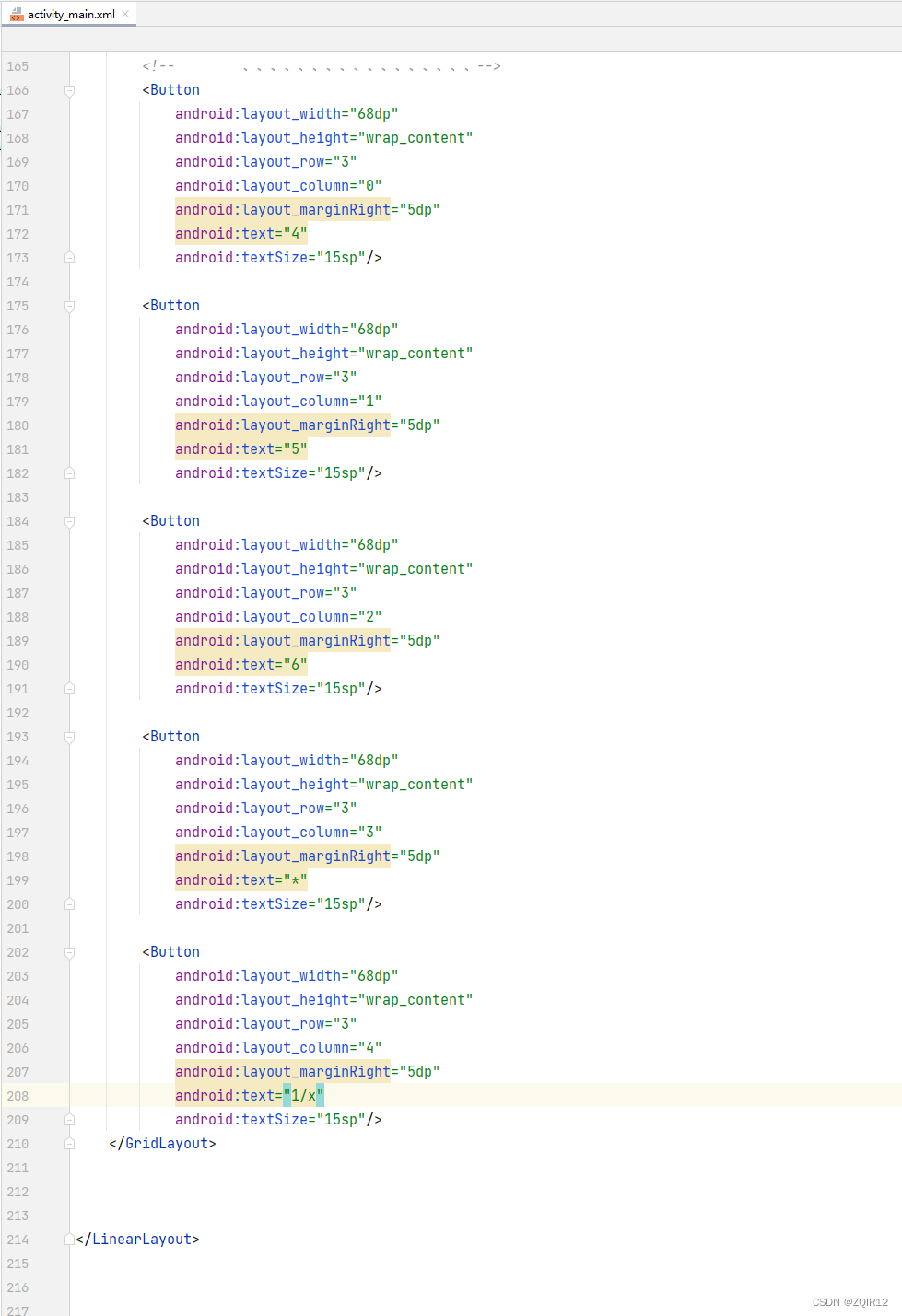The height and width of the screenshot is (1316, 902).
Task: Collapse the Button tag at line 184
Action: (x=69, y=521)
